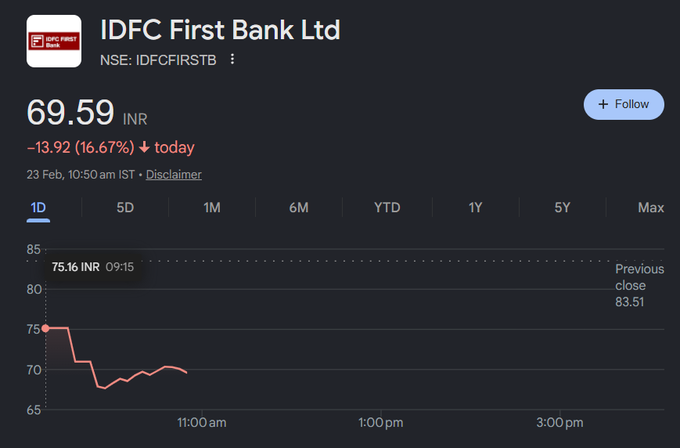Open the Disclaimer link
680x448 pixels.
click(174, 174)
